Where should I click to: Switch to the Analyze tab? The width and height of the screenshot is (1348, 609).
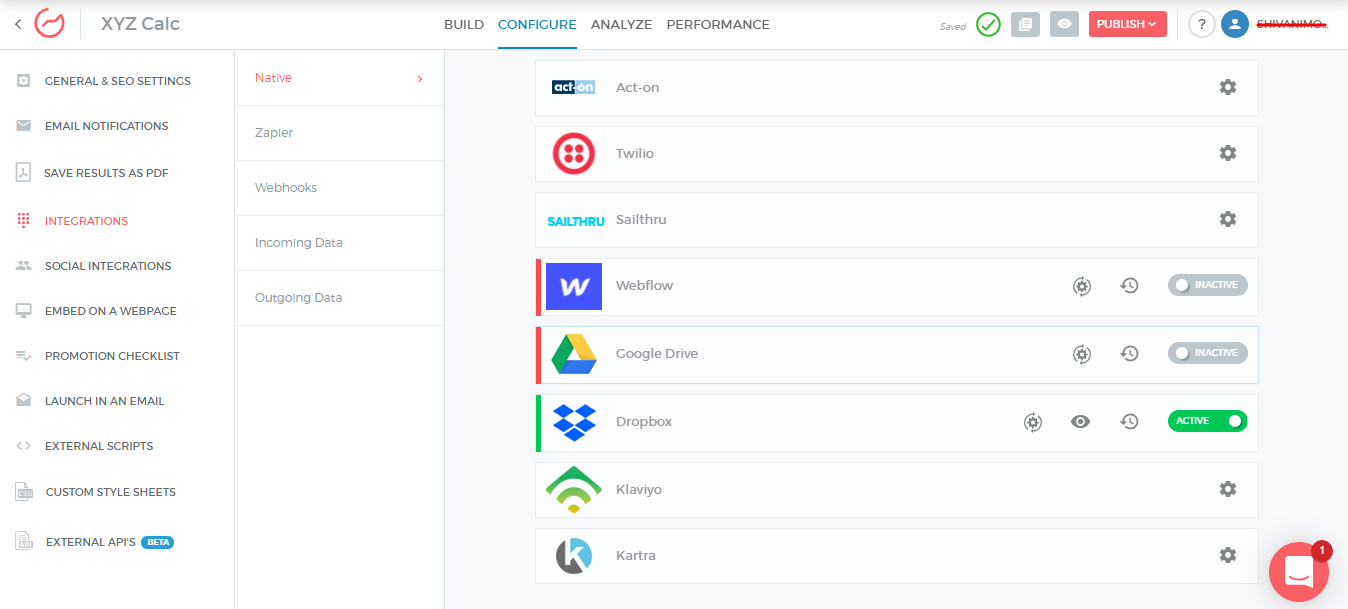[x=621, y=24]
